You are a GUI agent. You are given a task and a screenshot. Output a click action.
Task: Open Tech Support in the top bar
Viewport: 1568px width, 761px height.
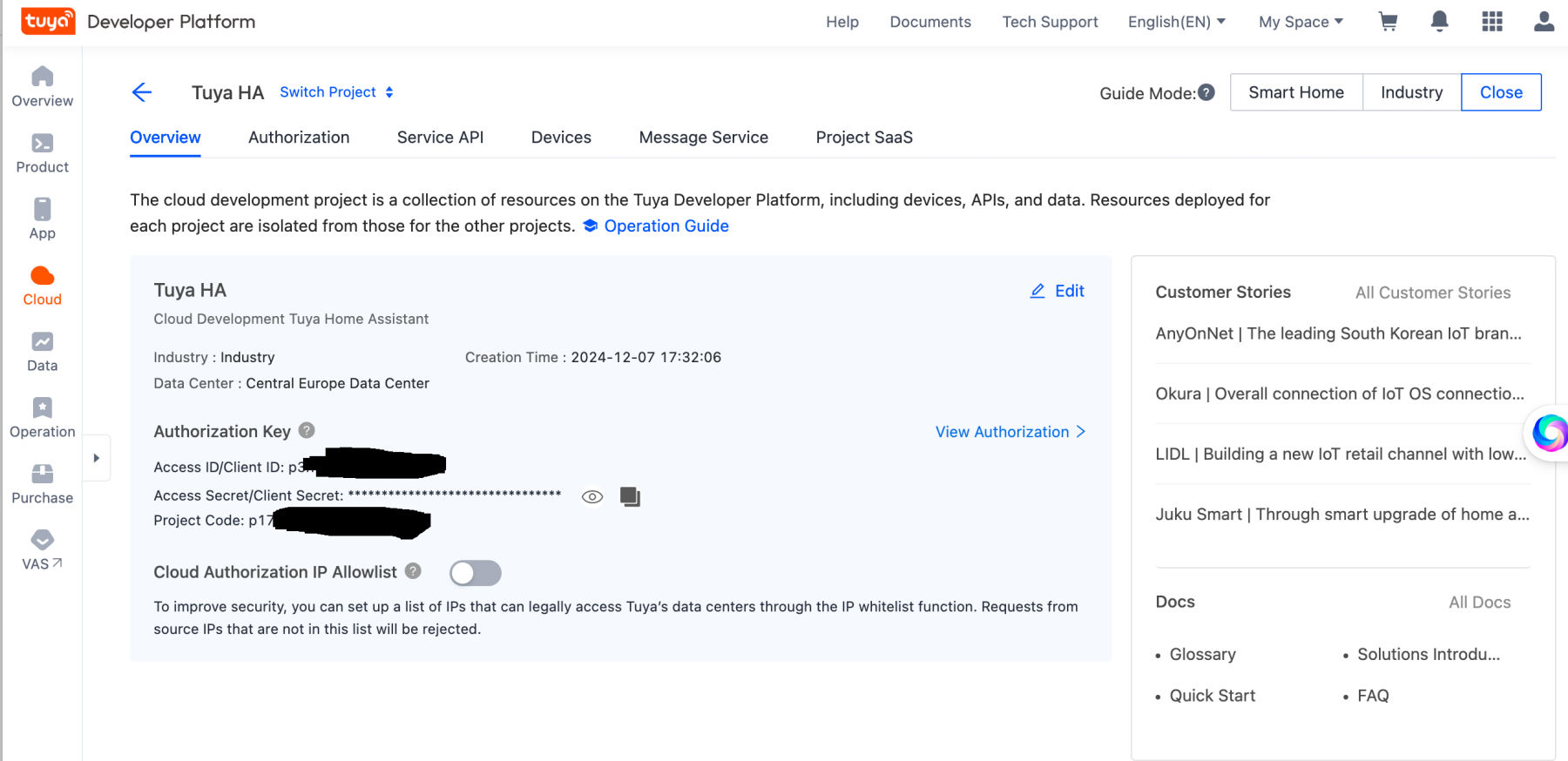[x=1050, y=22]
